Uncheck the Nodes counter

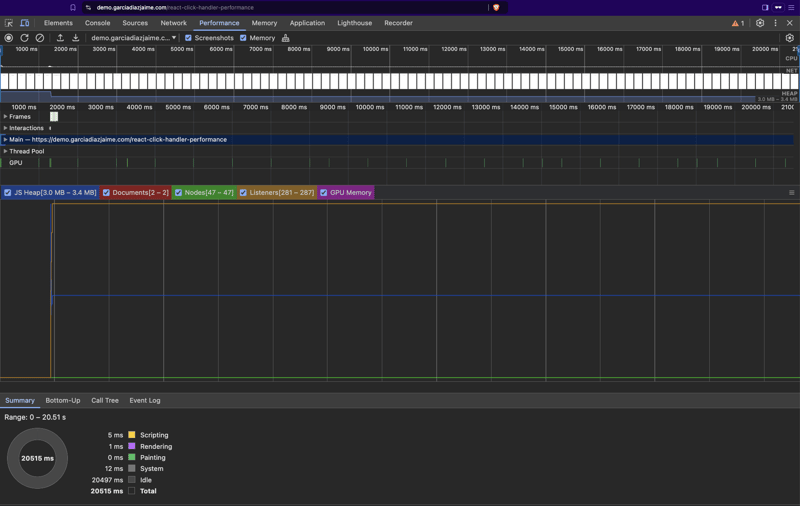click(179, 192)
